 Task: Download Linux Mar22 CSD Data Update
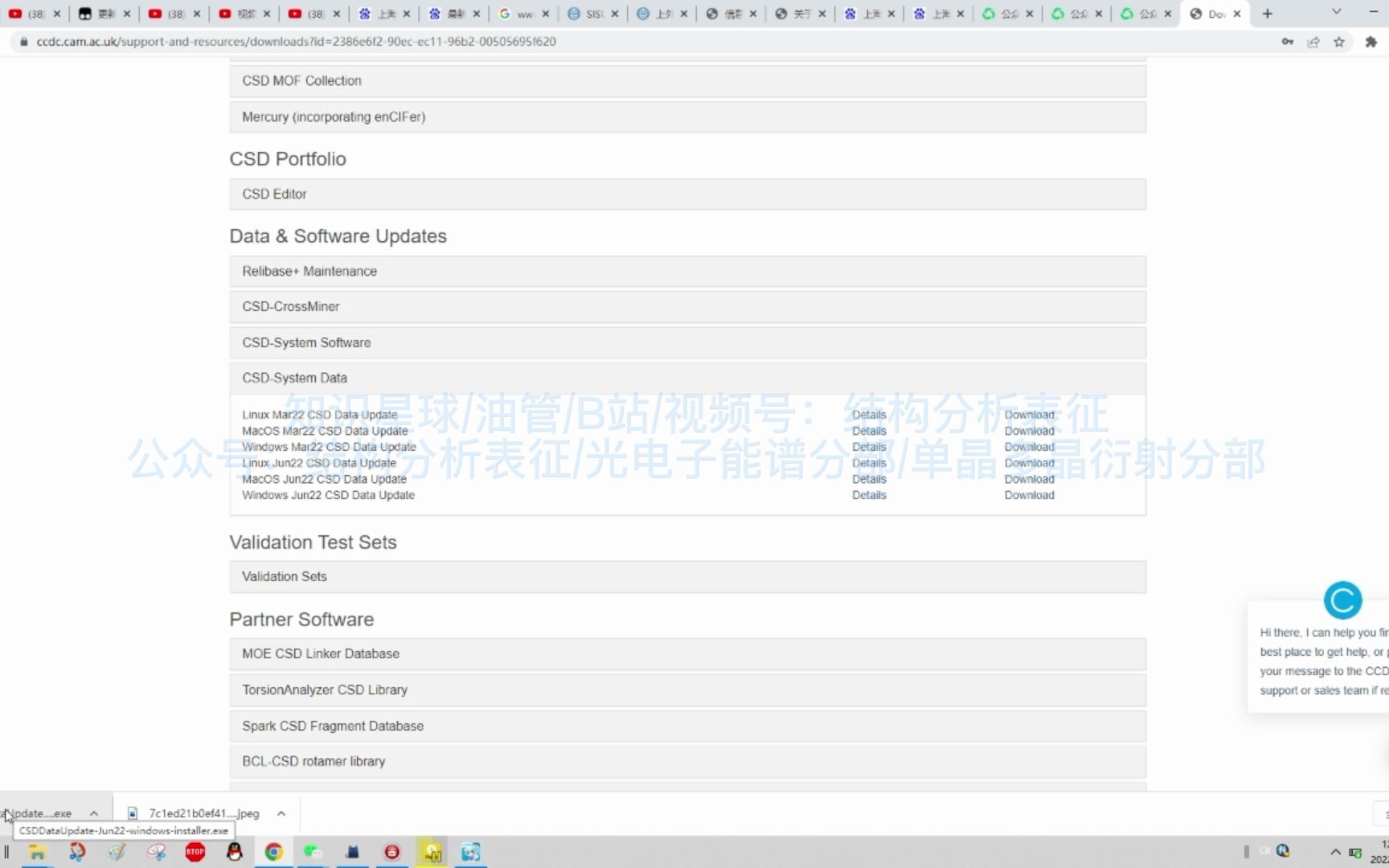[1029, 415]
